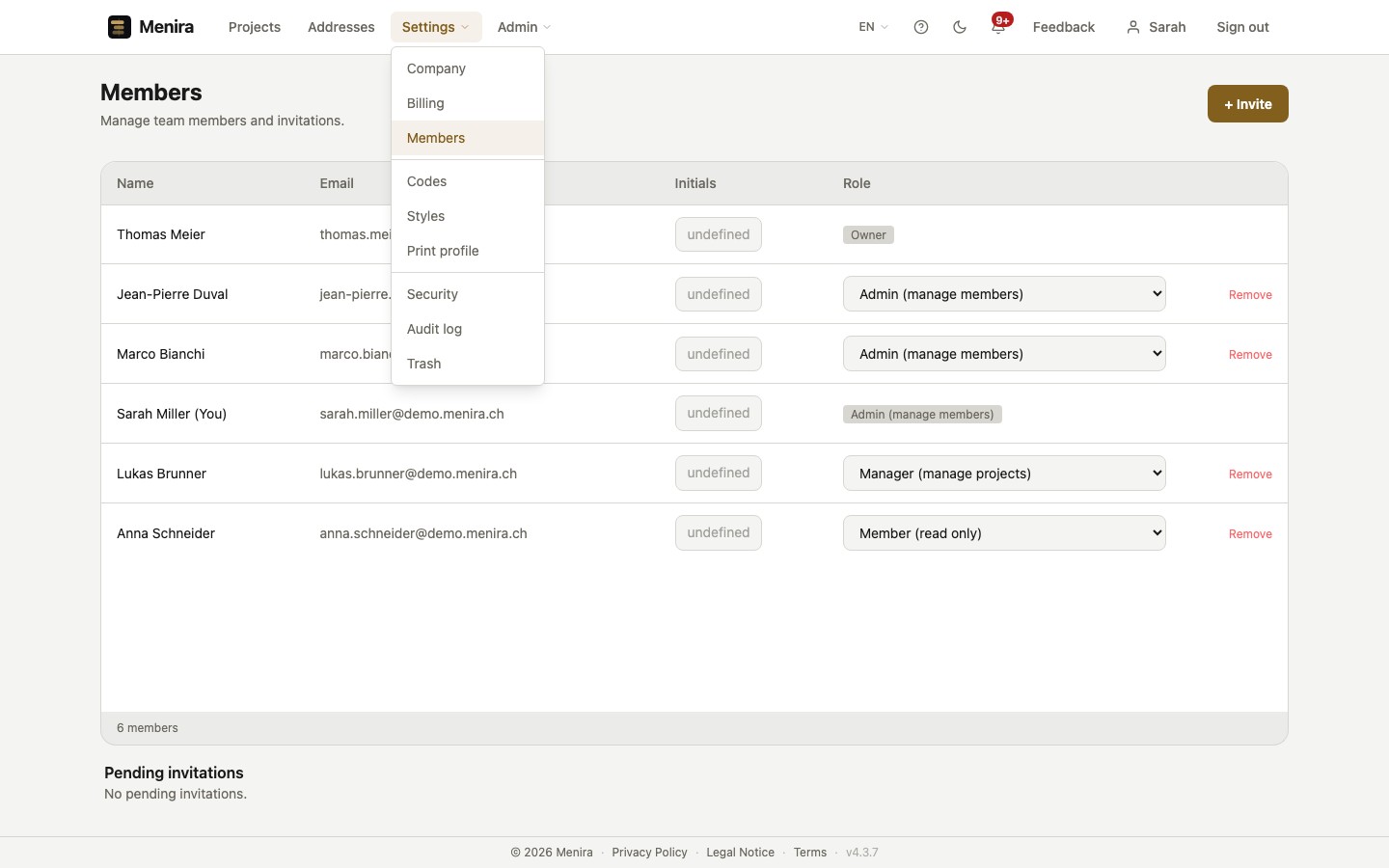Click the Sarah user profile icon
The image size is (1389, 868).
coord(1133,27)
